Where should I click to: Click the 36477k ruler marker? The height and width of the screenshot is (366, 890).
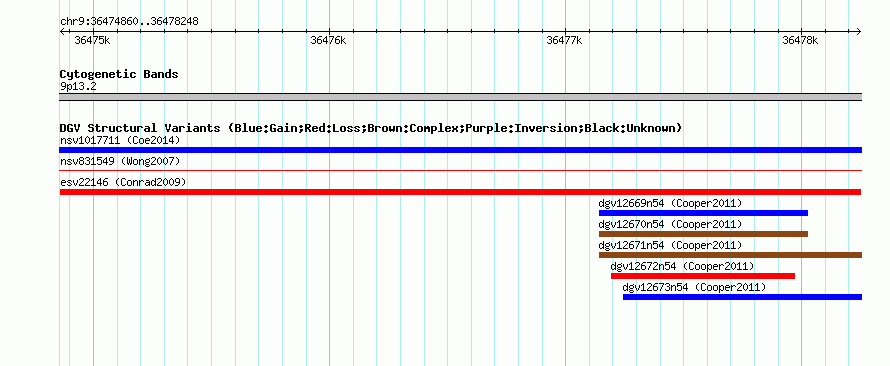564,40
